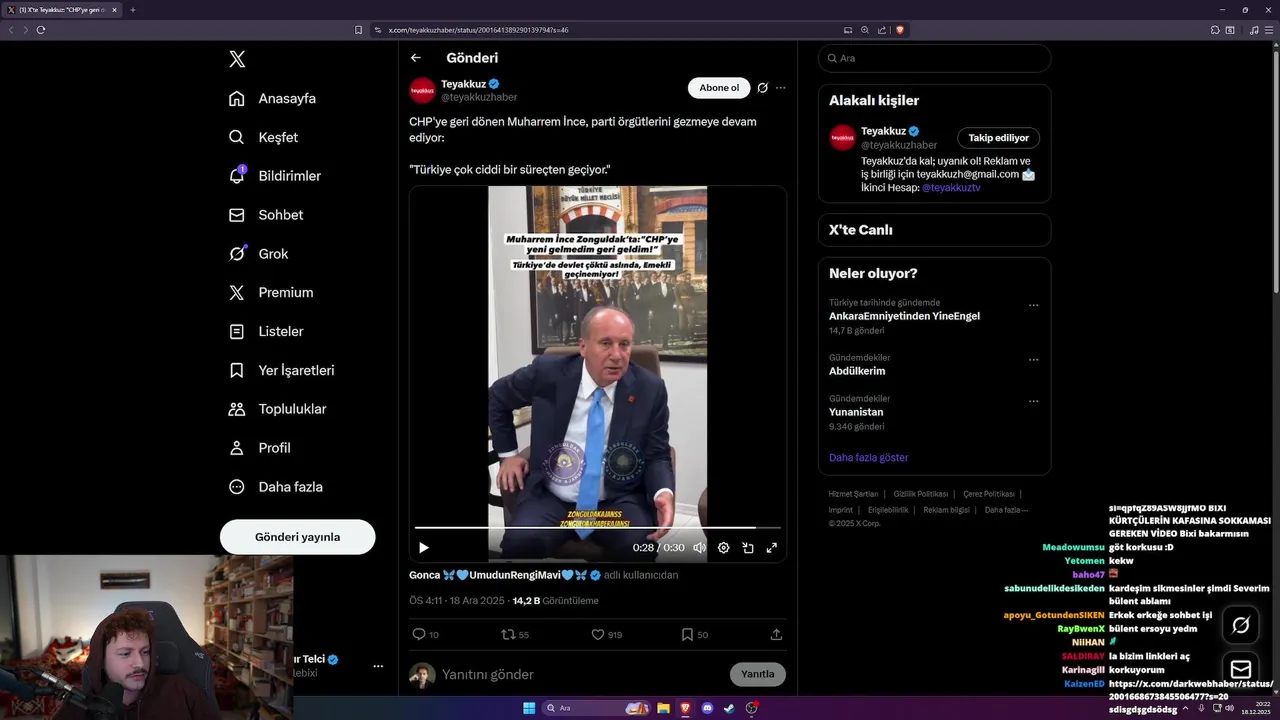Open OBS from taskbar
This screenshot has width=1280, height=720.
pyautogui.click(x=751, y=708)
